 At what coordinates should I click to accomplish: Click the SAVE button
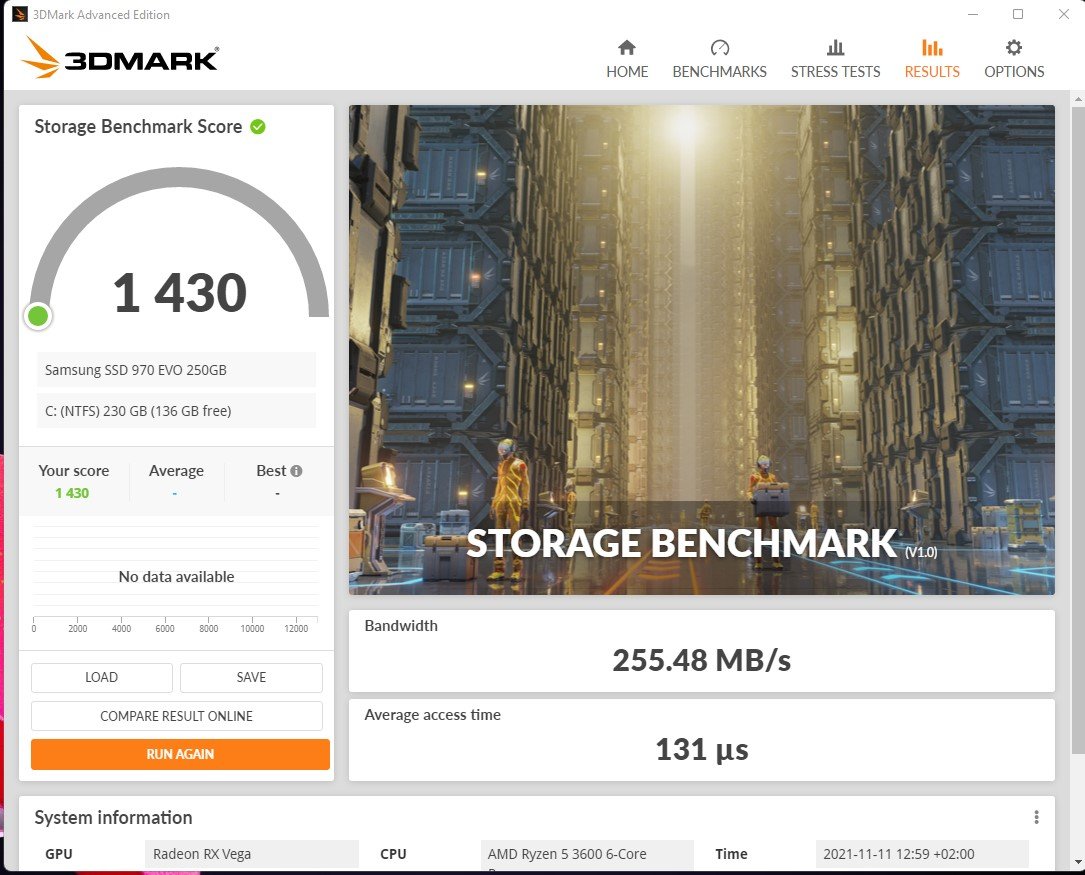251,677
